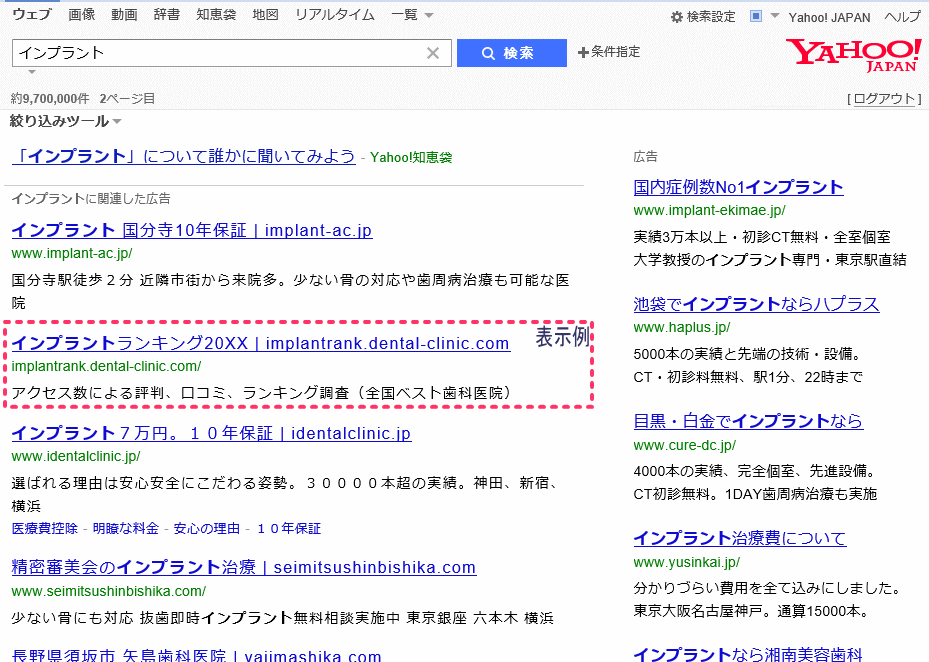
Task: Open 検索設定 via the gear icon
Action: click(x=703, y=17)
